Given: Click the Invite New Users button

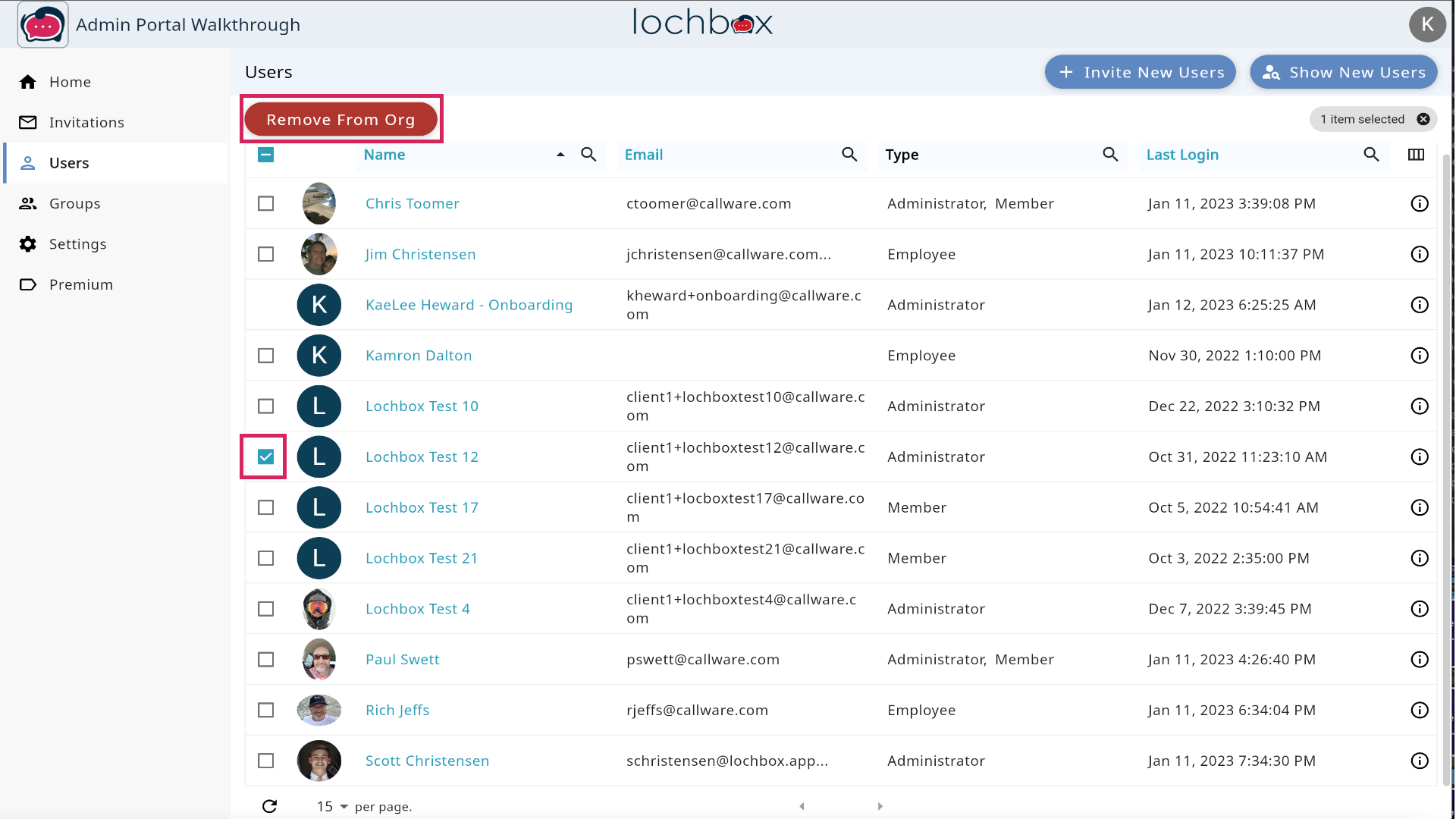Looking at the screenshot, I should coord(1140,72).
